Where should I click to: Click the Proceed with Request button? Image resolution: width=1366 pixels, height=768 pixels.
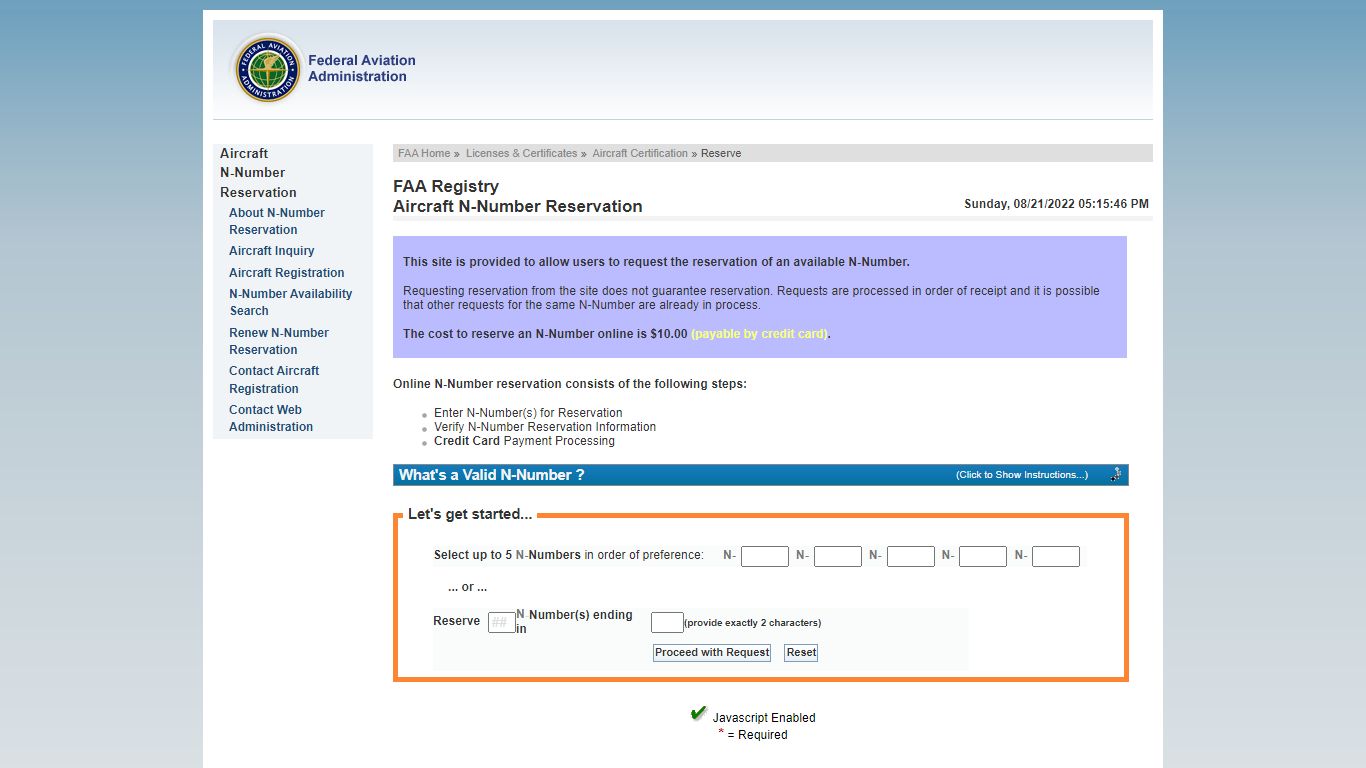click(712, 652)
